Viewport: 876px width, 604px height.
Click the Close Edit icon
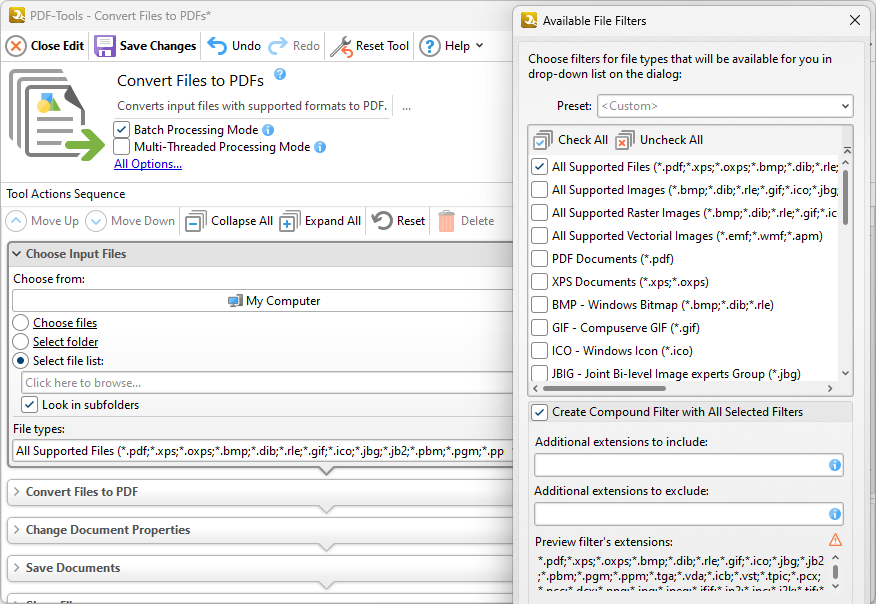tap(16, 46)
